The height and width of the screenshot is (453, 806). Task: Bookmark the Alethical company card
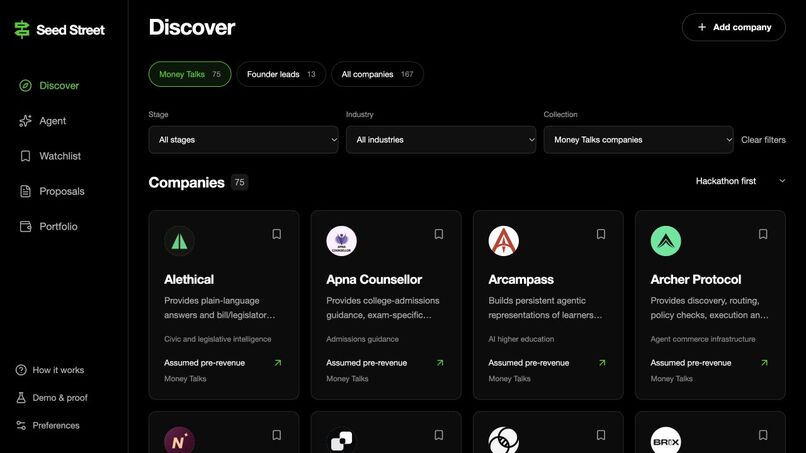click(x=277, y=234)
